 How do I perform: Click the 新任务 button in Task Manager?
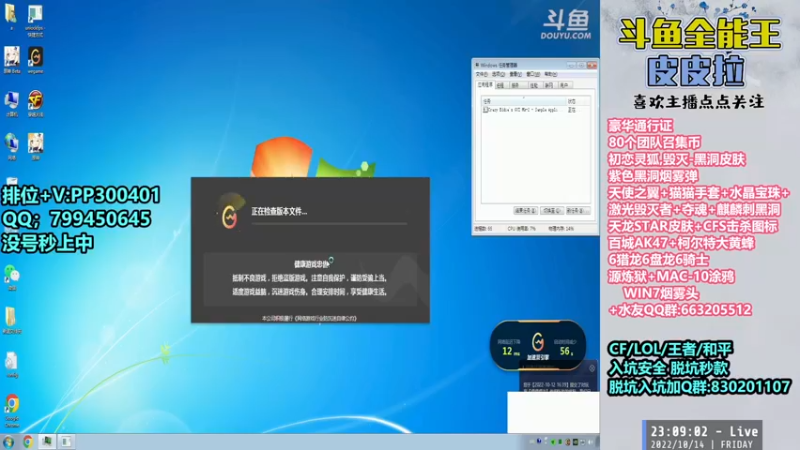[x=577, y=211]
